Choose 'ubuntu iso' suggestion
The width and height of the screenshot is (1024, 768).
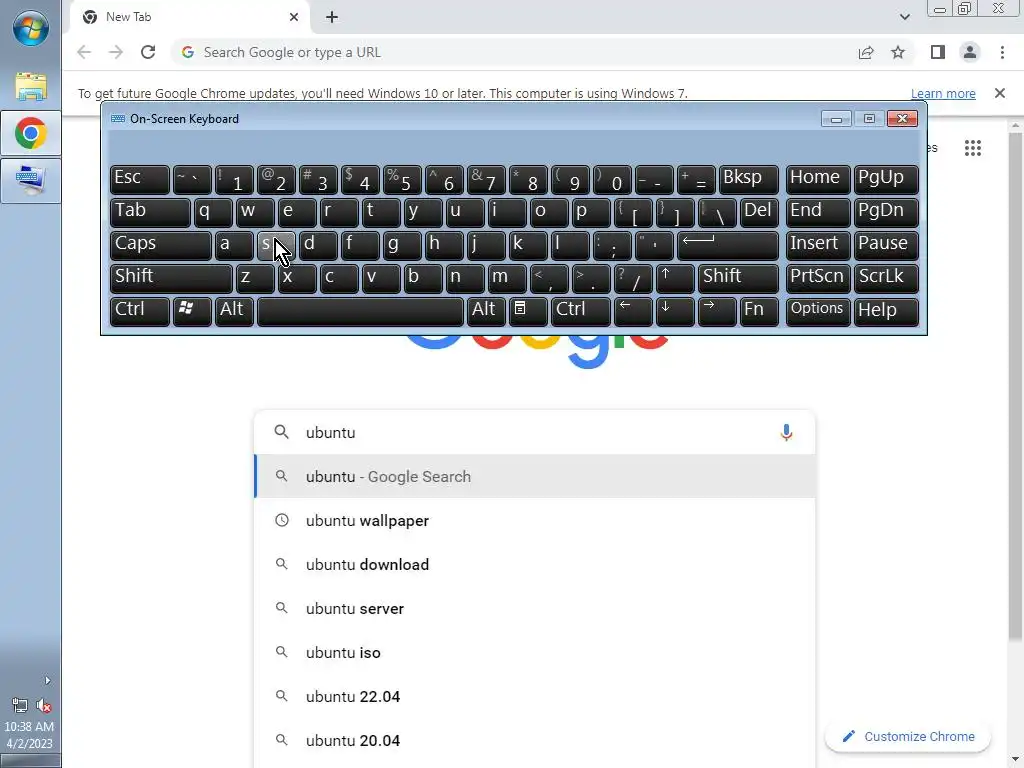(535, 652)
